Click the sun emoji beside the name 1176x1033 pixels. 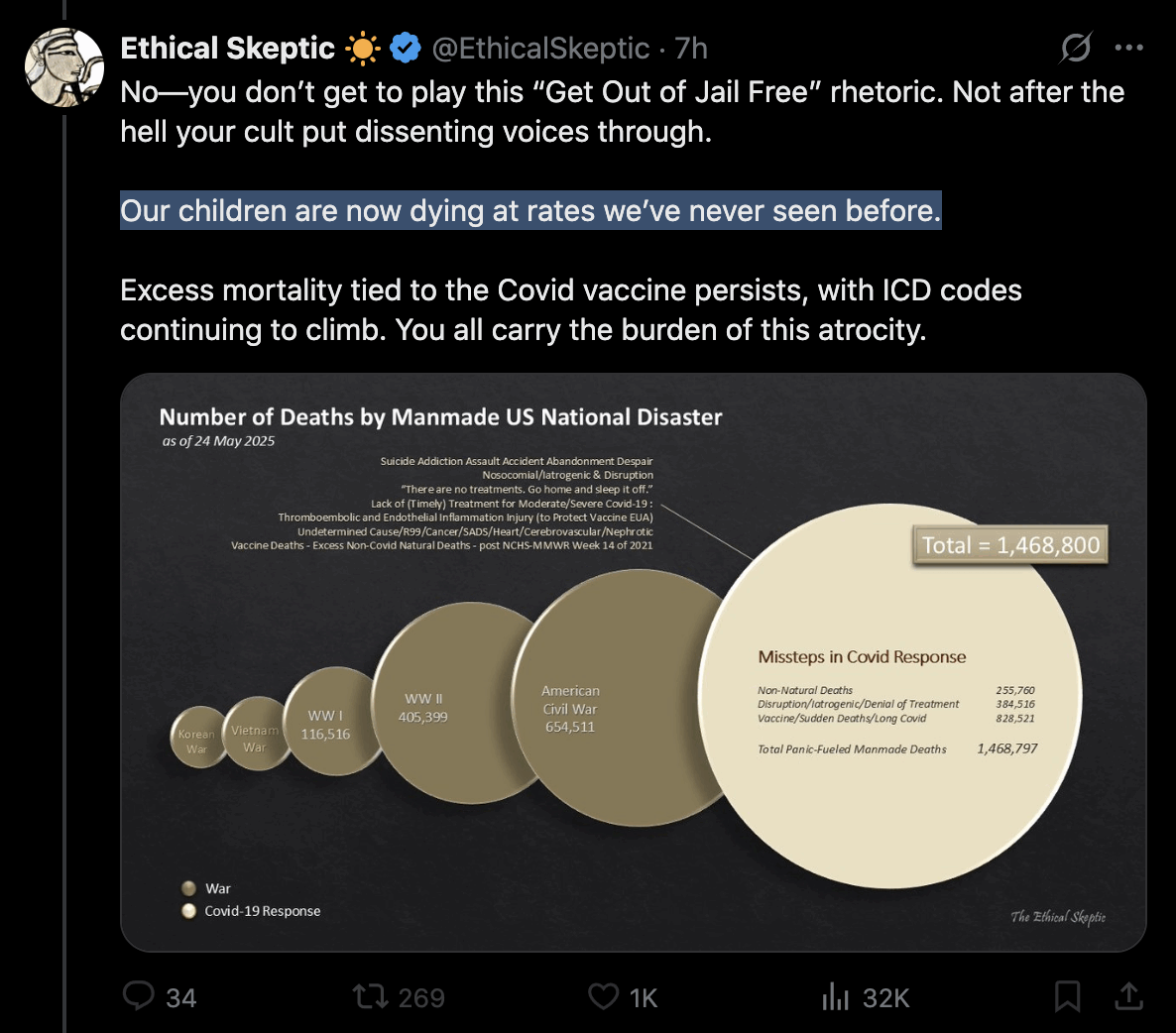click(362, 48)
